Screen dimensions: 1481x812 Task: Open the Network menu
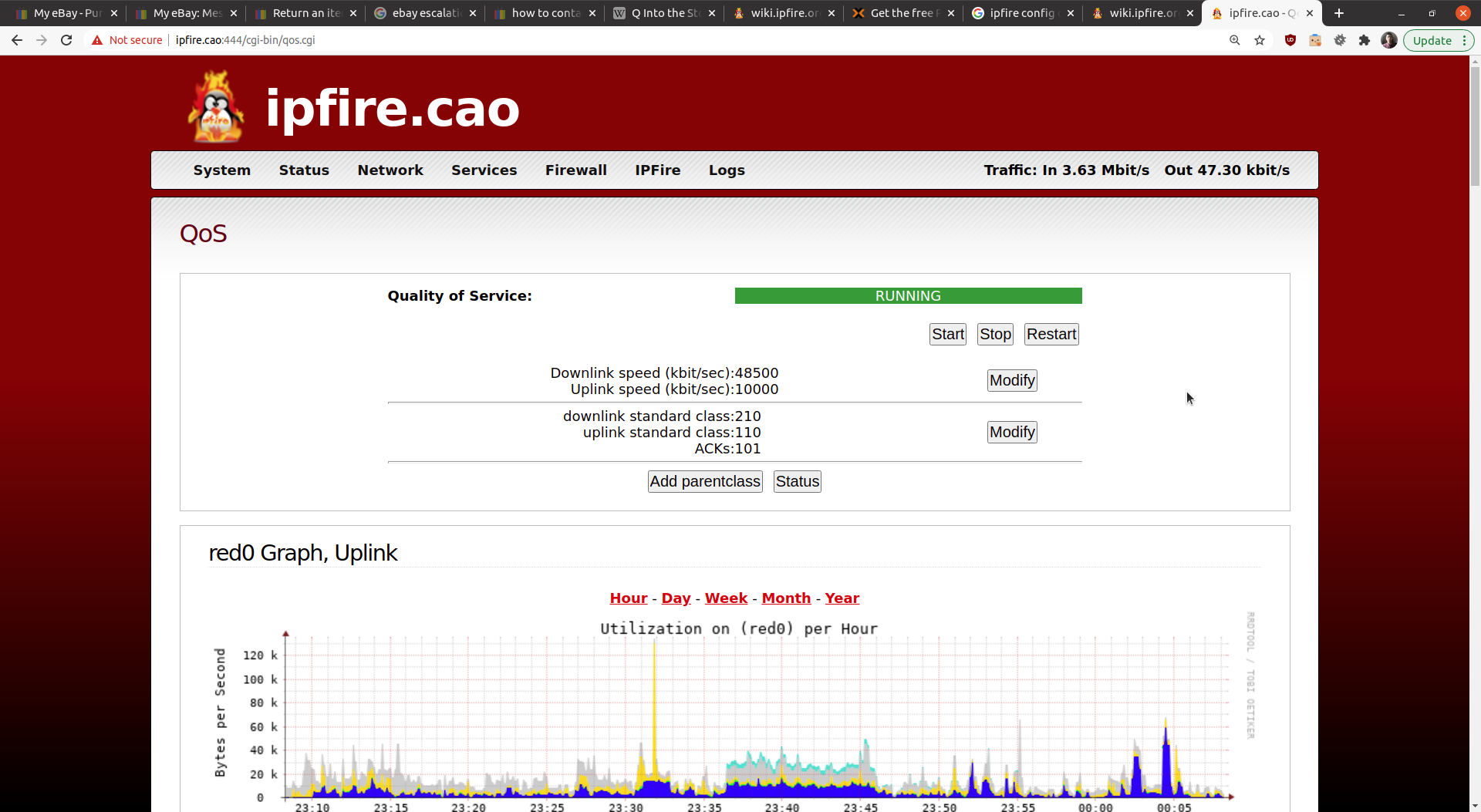390,170
